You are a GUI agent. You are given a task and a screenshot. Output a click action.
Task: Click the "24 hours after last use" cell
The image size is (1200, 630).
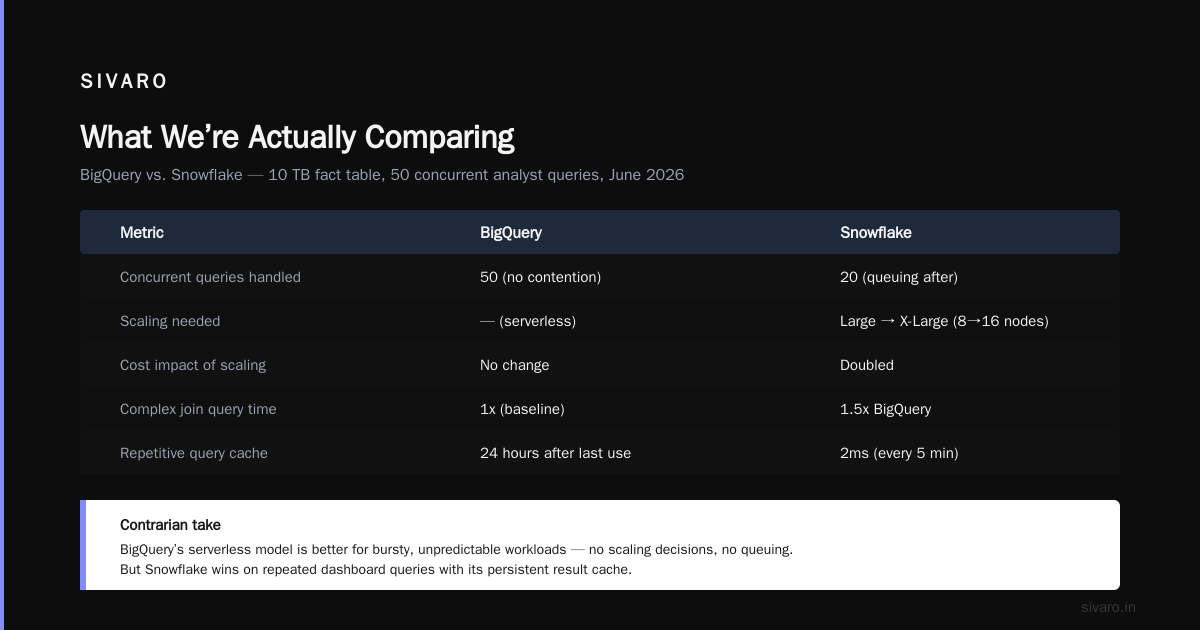point(556,453)
